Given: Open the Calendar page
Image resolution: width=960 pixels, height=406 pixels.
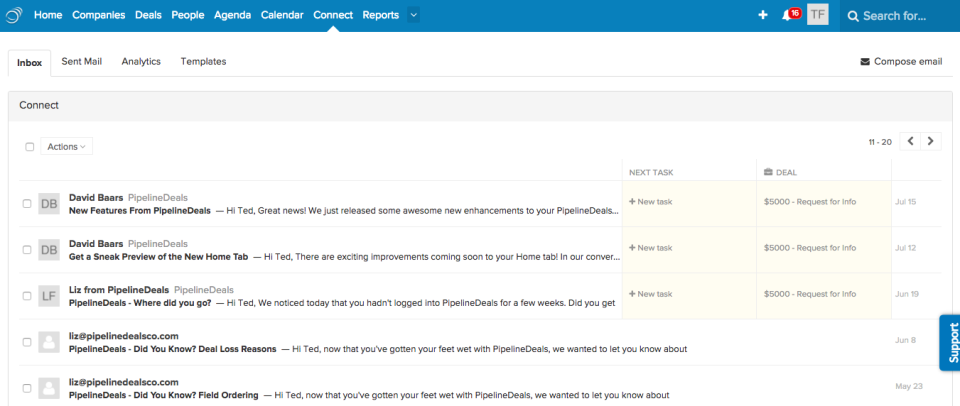Looking at the screenshot, I should click(282, 15).
